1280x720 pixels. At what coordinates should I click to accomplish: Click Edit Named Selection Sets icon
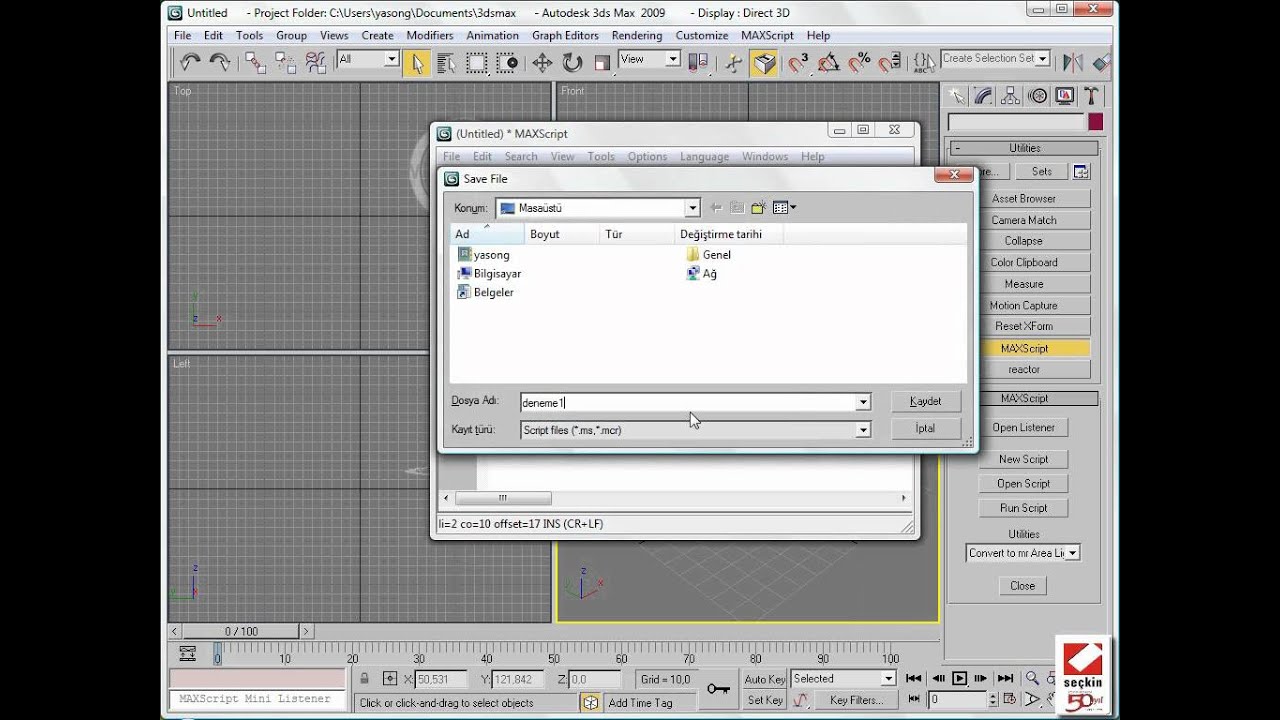click(x=924, y=63)
